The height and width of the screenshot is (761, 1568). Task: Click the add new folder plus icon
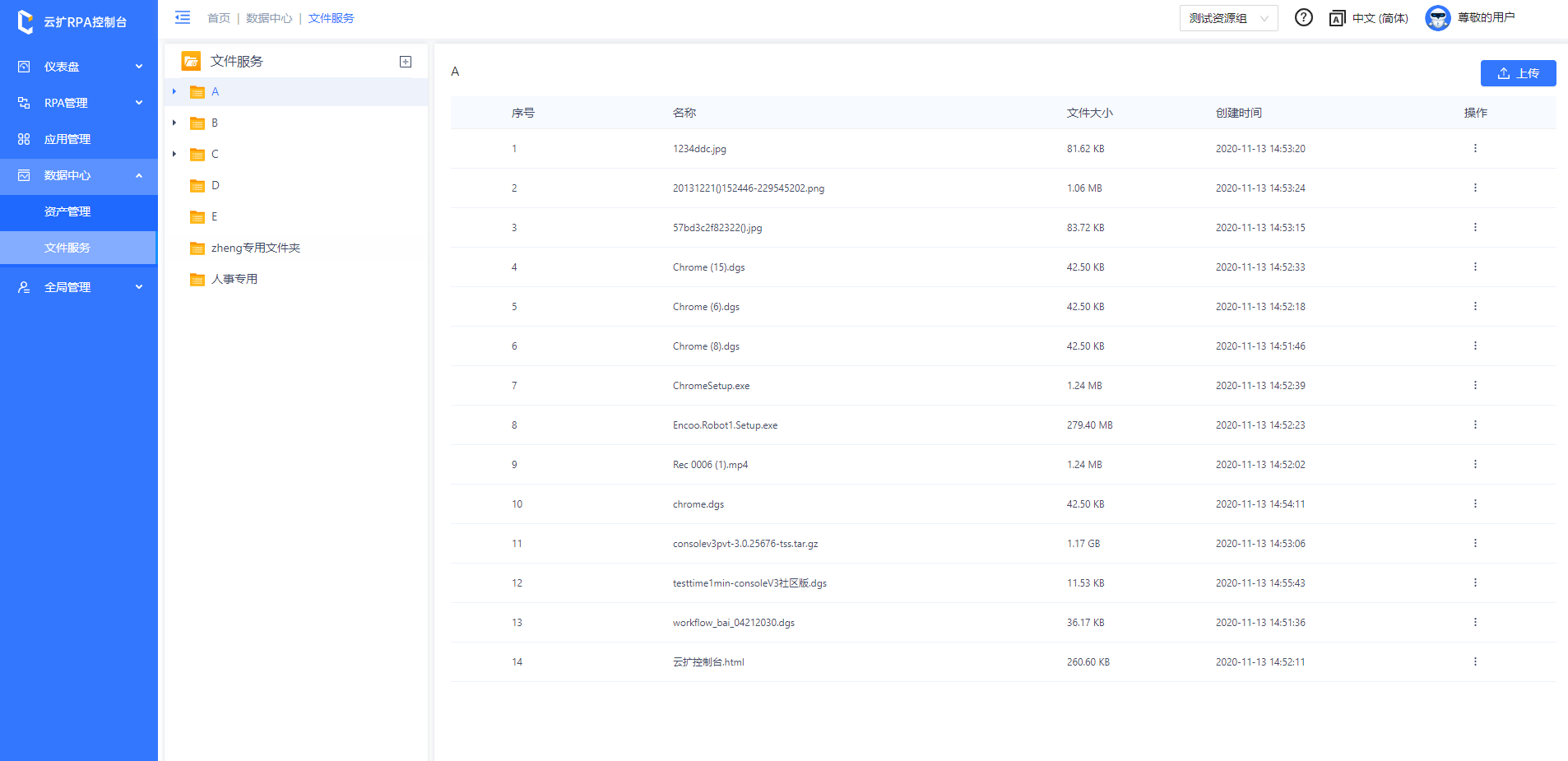tap(406, 62)
